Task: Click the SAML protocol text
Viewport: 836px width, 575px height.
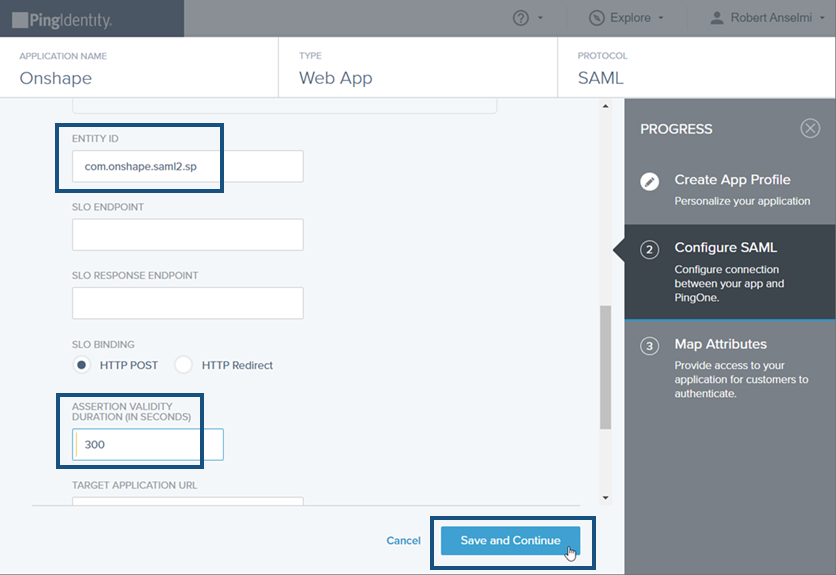Action: [600, 78]
